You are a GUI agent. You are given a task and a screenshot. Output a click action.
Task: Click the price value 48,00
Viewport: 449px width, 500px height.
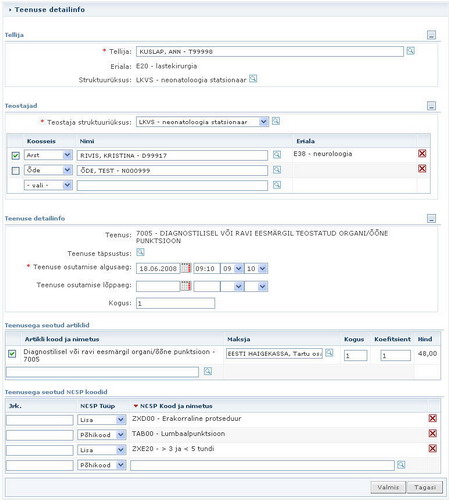click(x=427, y=353)
